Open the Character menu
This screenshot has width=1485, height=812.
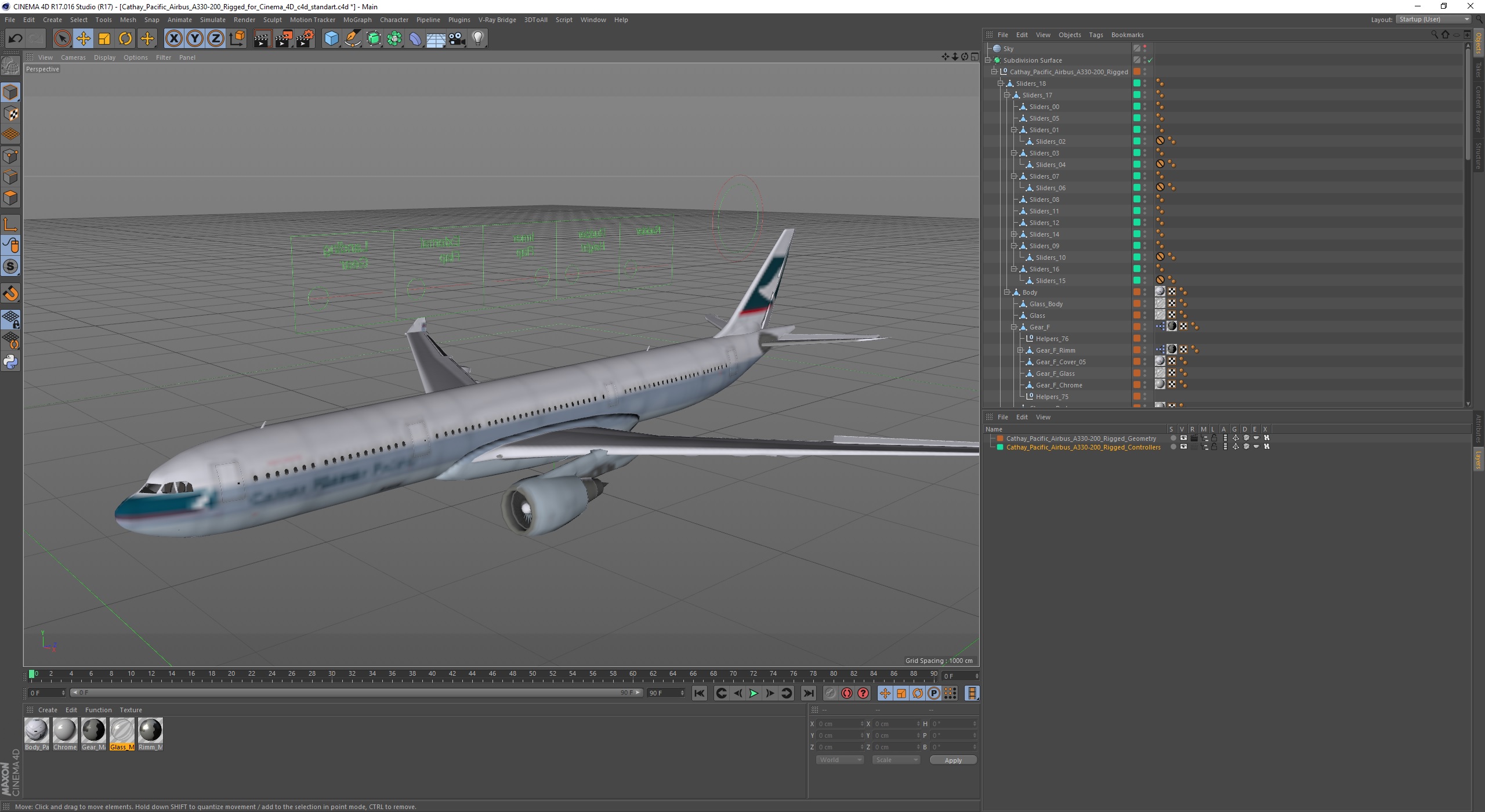click(x=394, y=20)
